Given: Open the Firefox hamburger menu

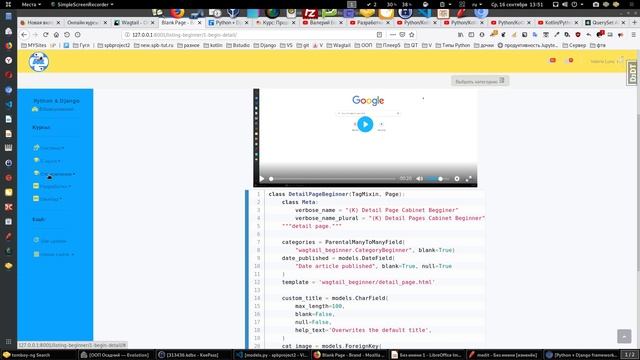Looking at the screenshot, I should [x=633, y=35].
